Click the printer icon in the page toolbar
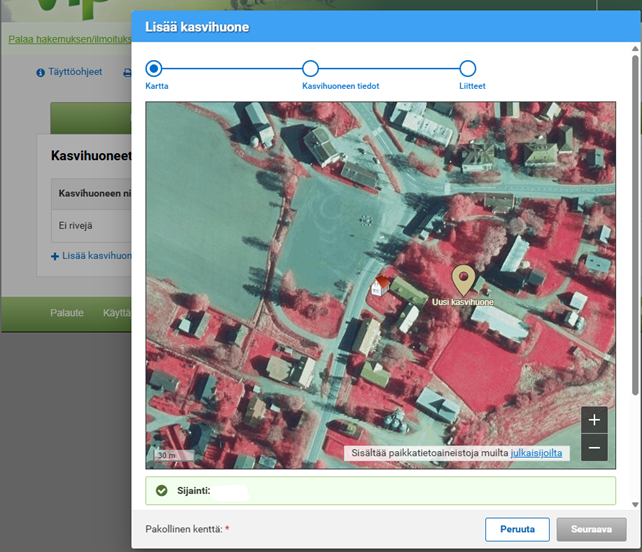The width and height of the screenshot is (642, 552). 127,73
